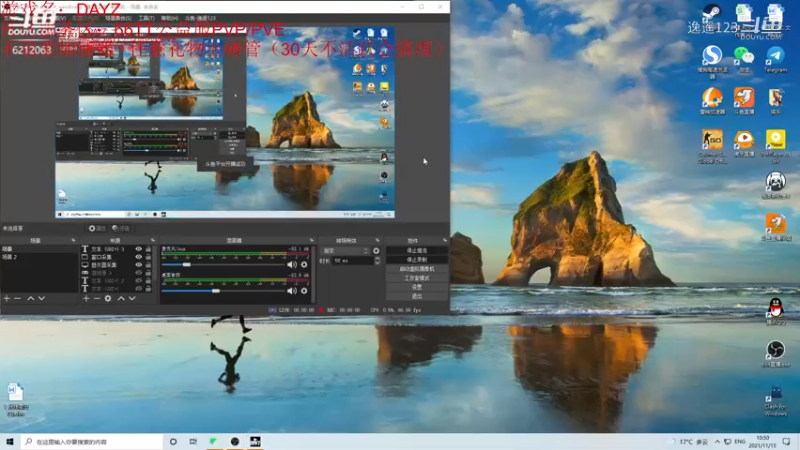Click the transition duration 50 ms field
This screenshot has height=450, width=800.
(353, 261)
